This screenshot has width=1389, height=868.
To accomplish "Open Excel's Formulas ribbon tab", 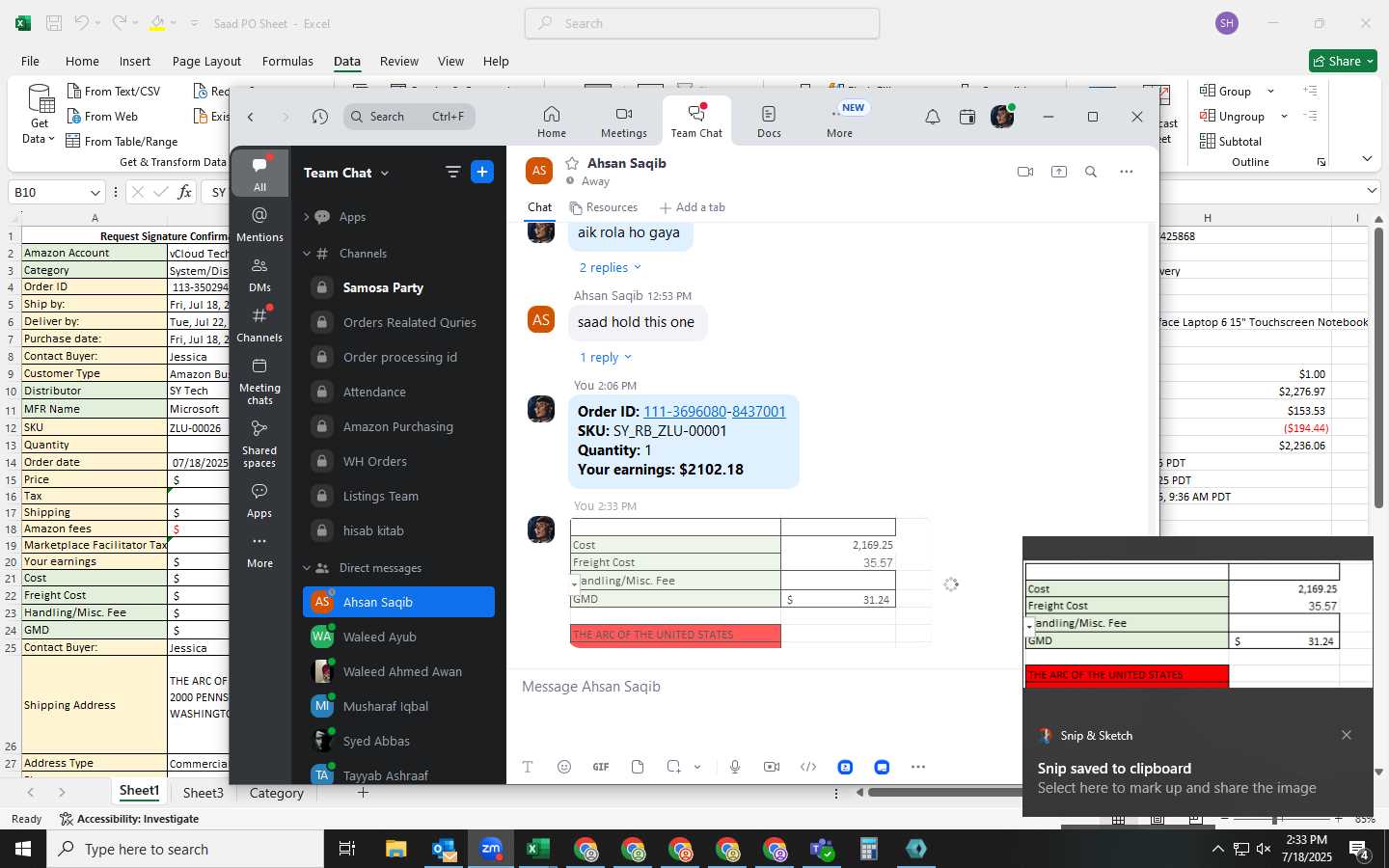I will click(287, 61).
